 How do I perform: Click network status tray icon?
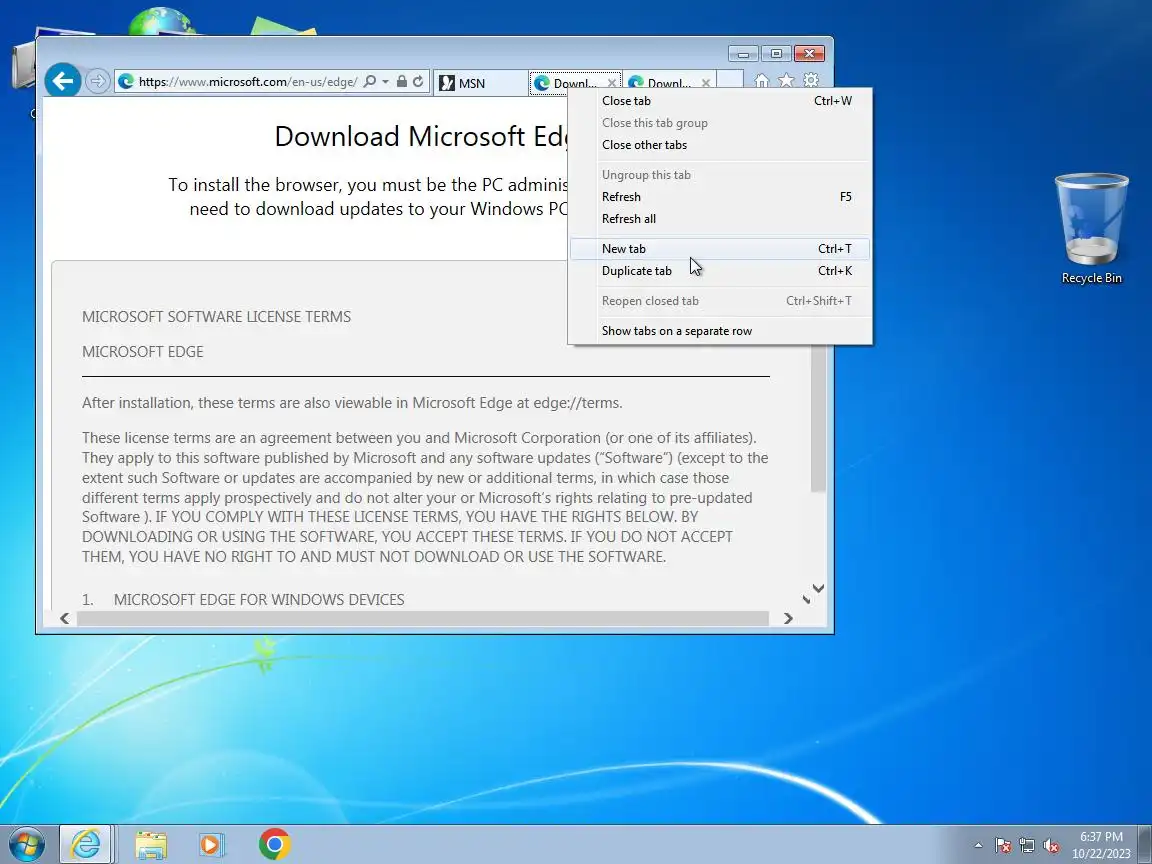tap(1027, 845)
